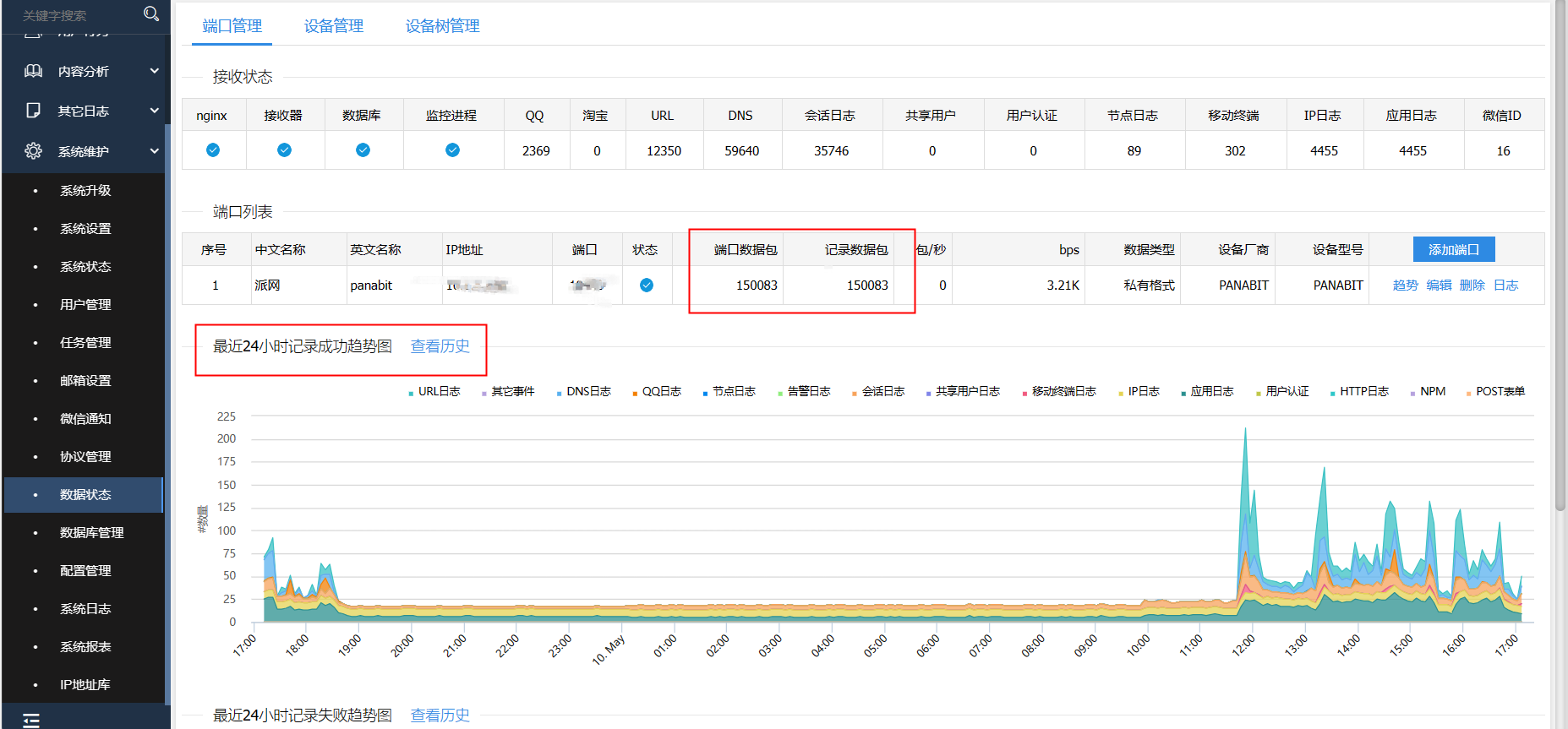Screen dimensions: 1568x729
Task: Click the 添加端口 button
Action: tap(1454, 249)
